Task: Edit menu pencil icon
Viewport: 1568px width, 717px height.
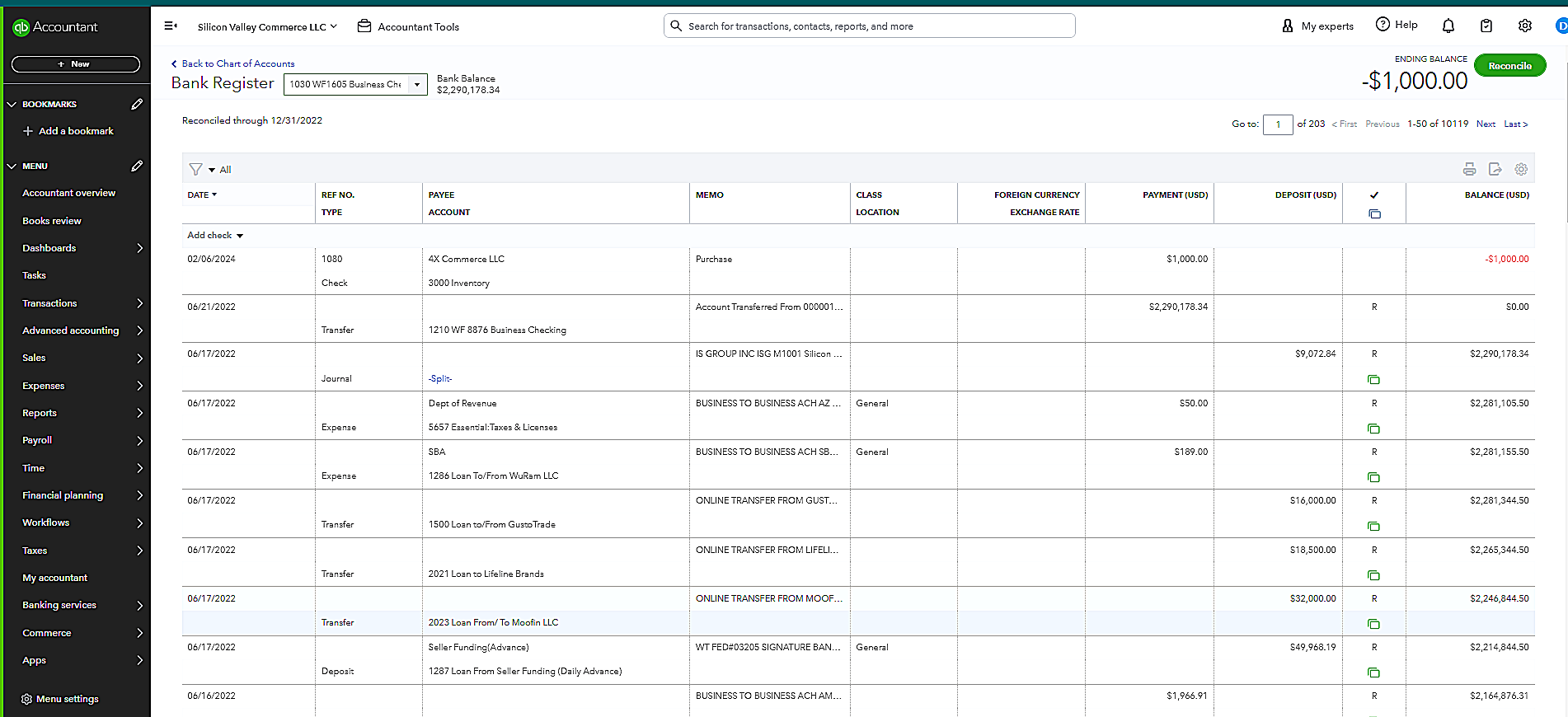Action: (x=137, y=166)
